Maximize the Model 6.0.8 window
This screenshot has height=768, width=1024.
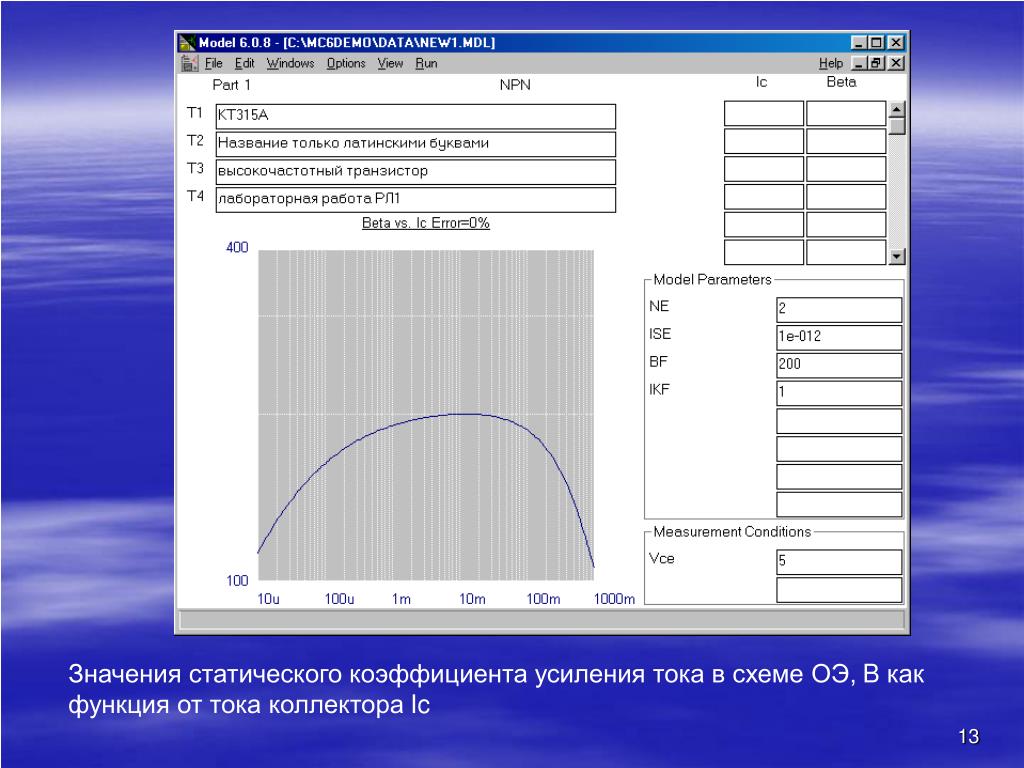tap(876, 43)
